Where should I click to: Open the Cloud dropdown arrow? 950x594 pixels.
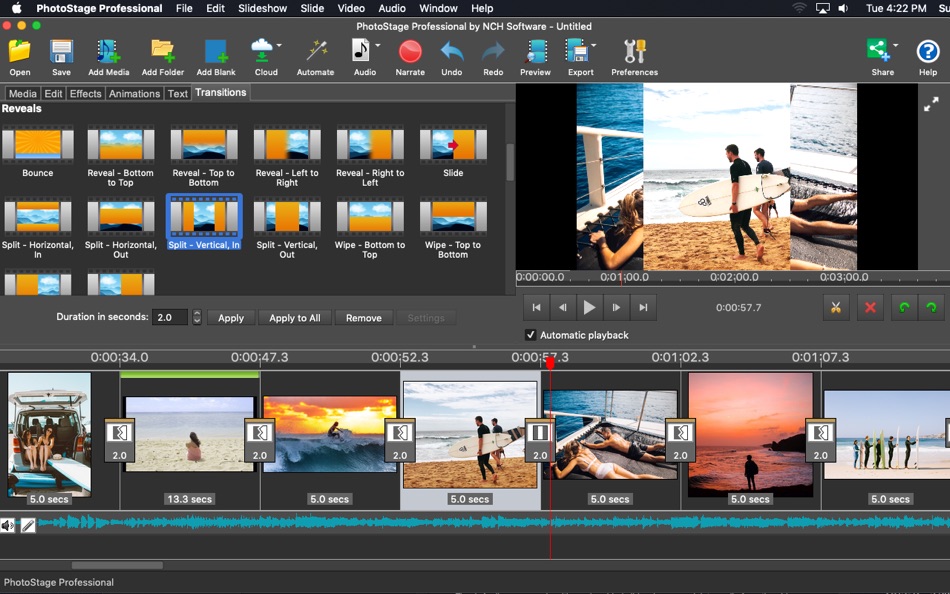(279, 45)
